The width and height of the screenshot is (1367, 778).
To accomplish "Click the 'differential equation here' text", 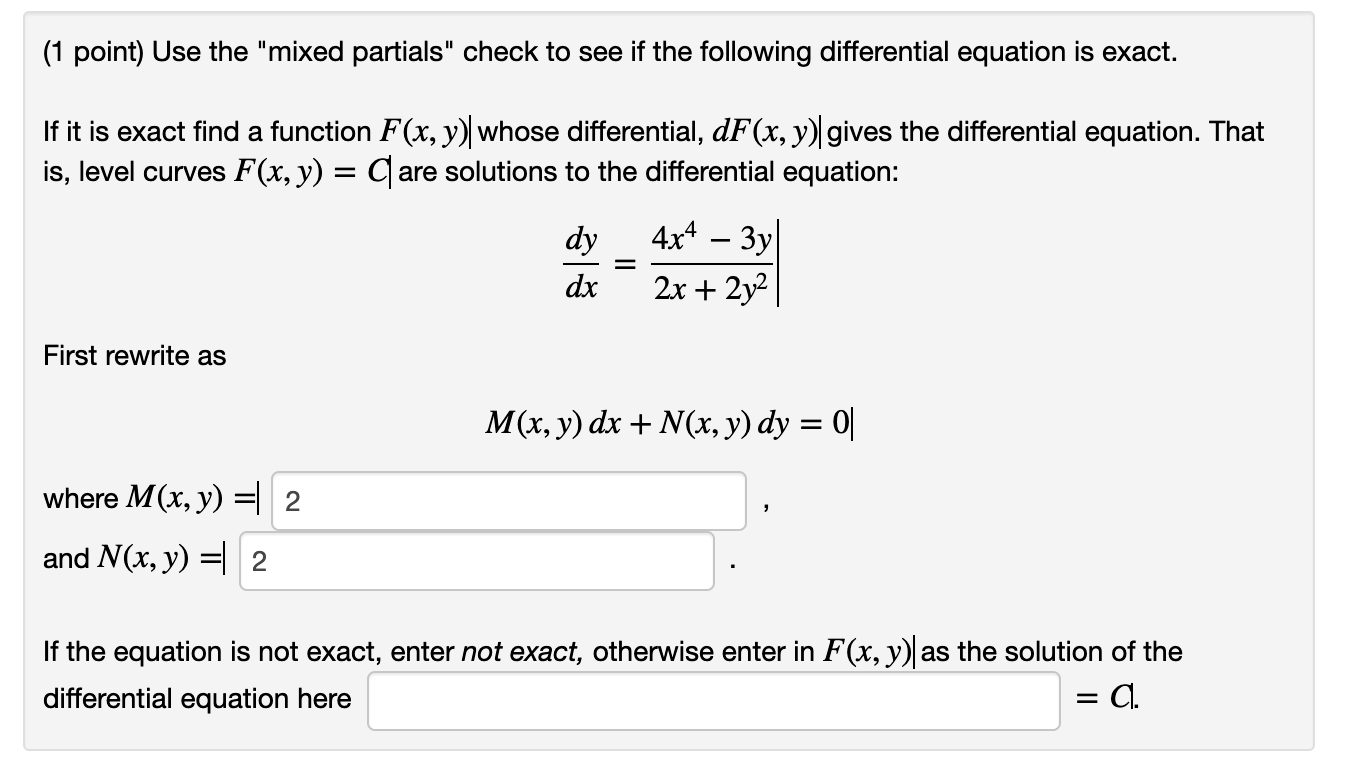I will 188,700.
